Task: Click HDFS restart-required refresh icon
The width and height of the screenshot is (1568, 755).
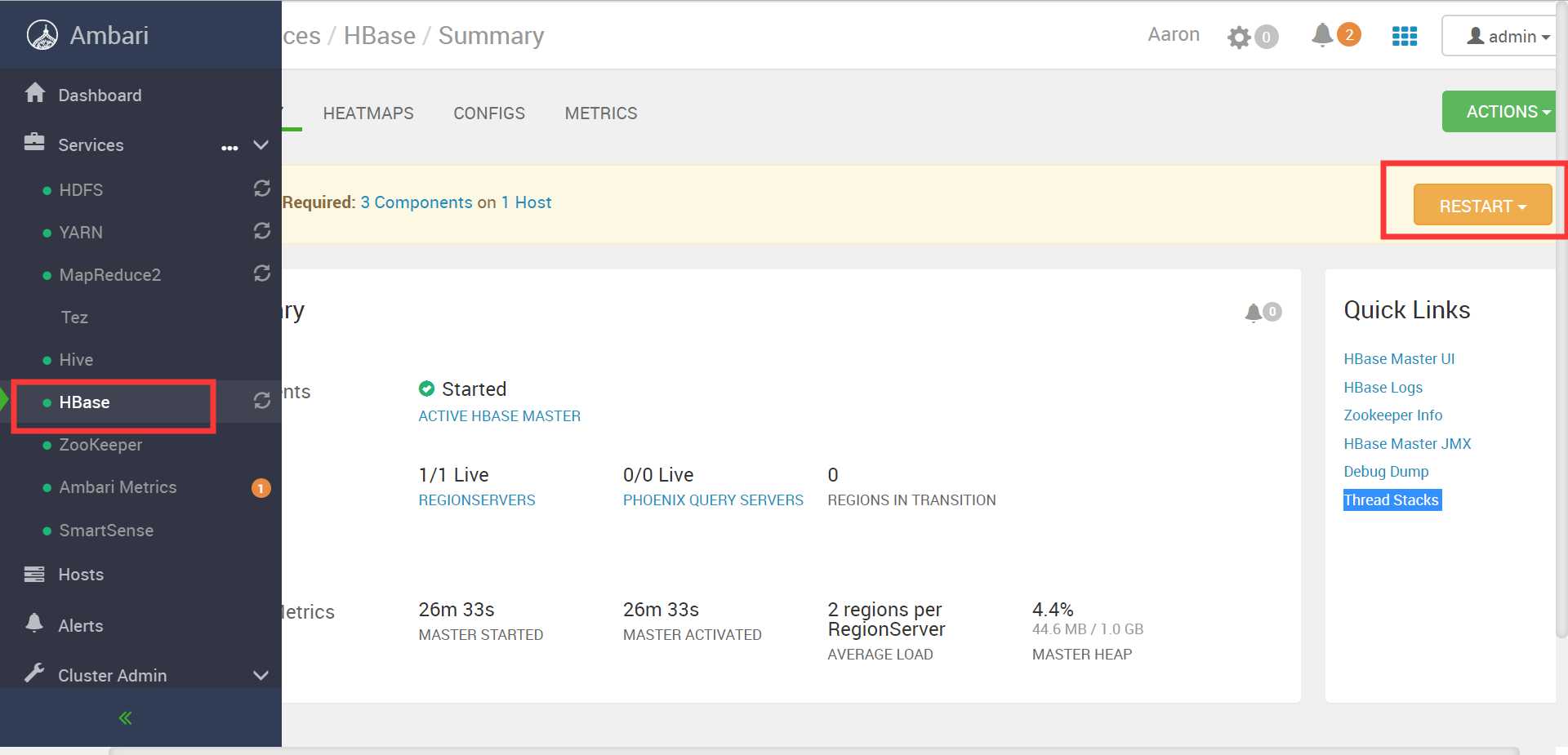Action: pos(261,189)
